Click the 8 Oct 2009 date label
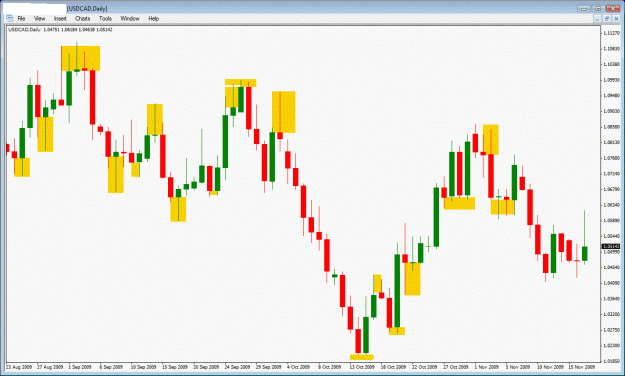 [330, 367]
